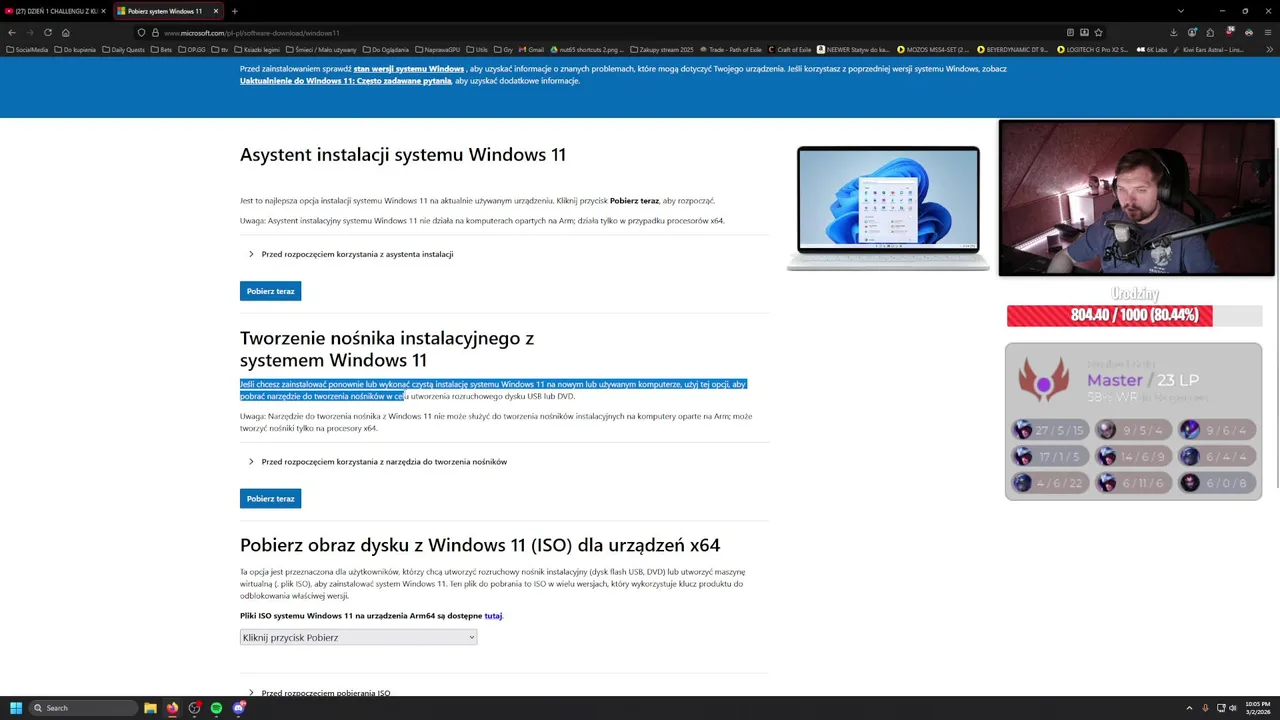
Task: Reload the current page
Action: (47, 32)
